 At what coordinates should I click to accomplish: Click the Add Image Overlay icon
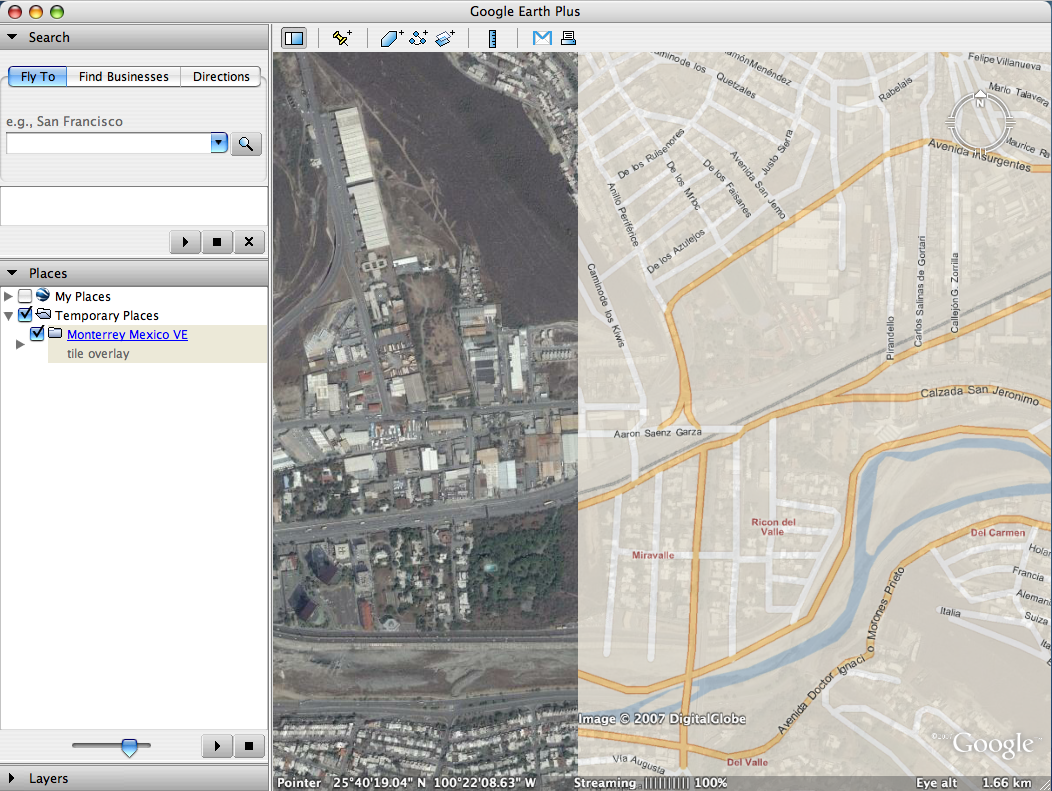[x=445, y=38]
